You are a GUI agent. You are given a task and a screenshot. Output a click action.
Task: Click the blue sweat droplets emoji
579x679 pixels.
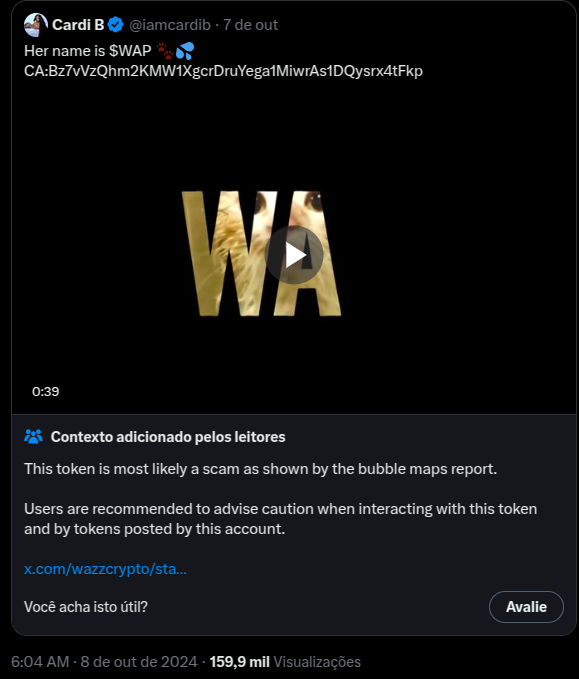(185, 51)
